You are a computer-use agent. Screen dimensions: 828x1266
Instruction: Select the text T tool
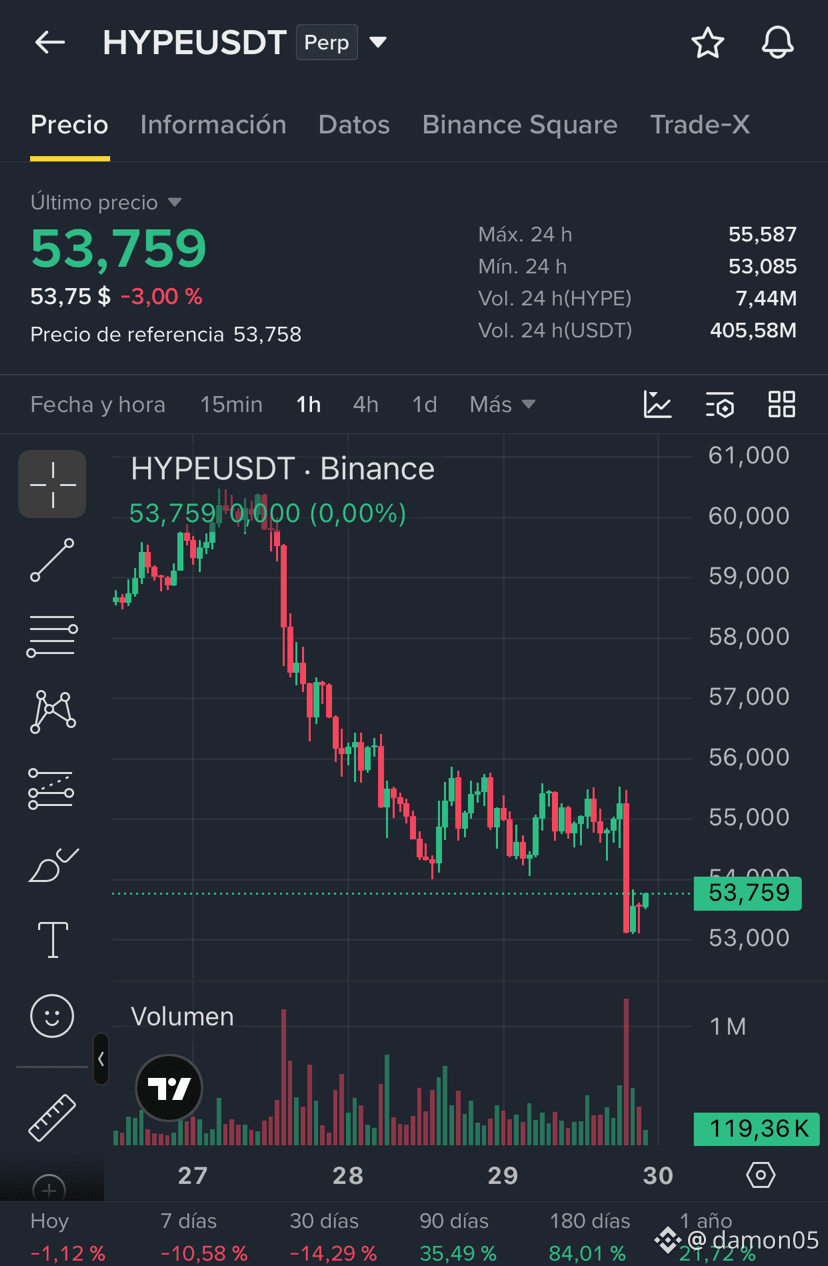tap(52, 940)
